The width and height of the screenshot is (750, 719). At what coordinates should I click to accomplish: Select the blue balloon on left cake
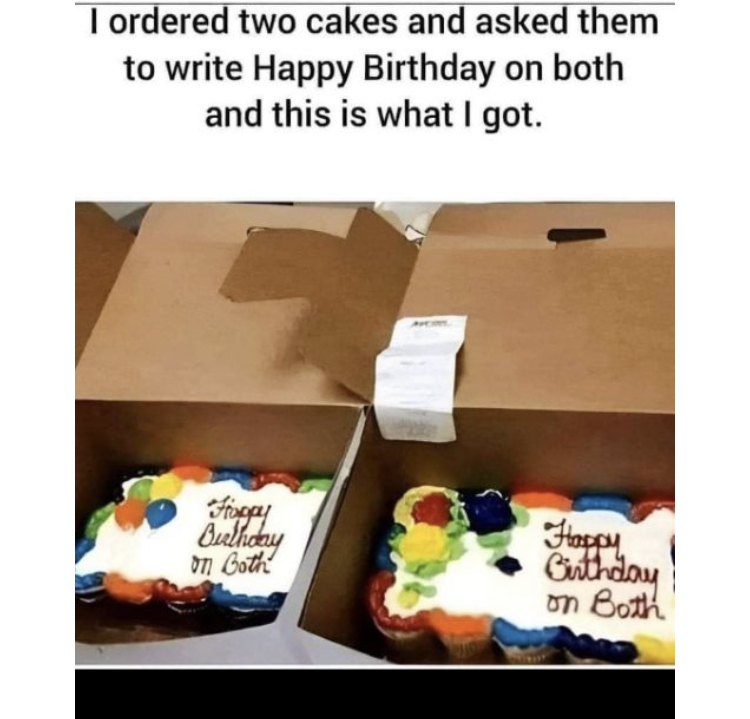160,513
